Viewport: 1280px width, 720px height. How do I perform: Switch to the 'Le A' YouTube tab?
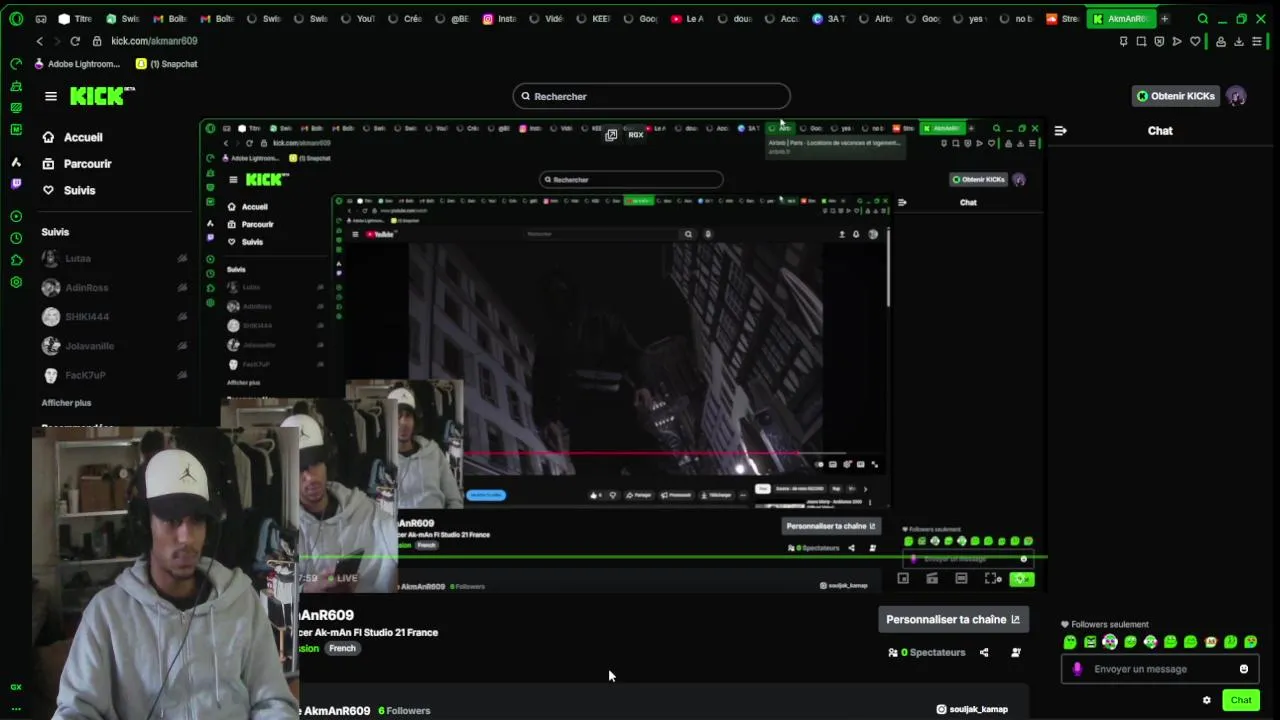(x=688, y=18)
